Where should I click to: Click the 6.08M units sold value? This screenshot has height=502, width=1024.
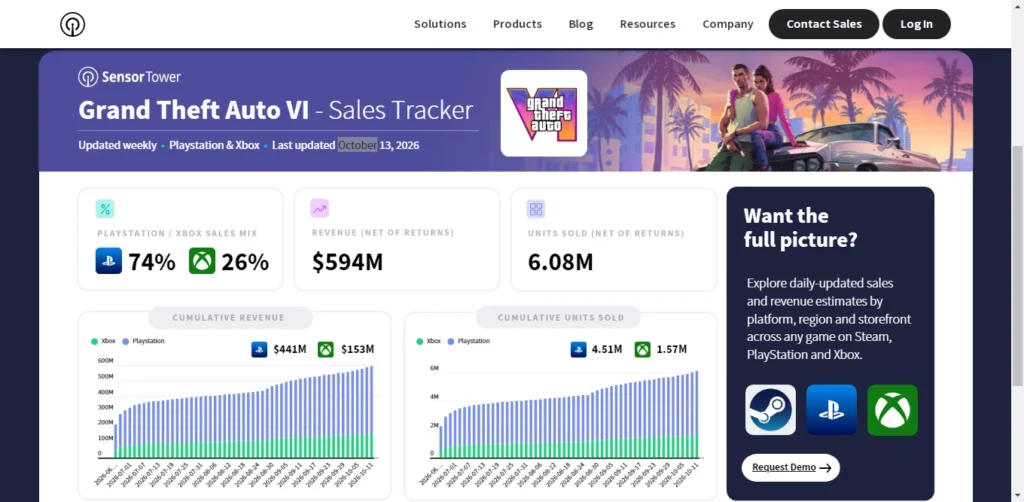tap(560, 262)
